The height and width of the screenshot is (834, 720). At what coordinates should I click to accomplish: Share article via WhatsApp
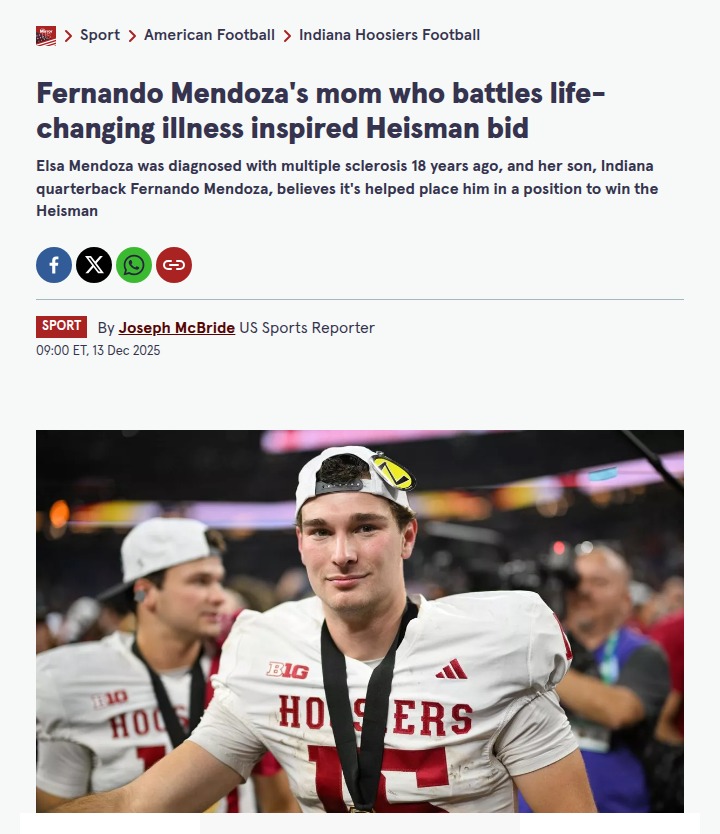(134, 265)
